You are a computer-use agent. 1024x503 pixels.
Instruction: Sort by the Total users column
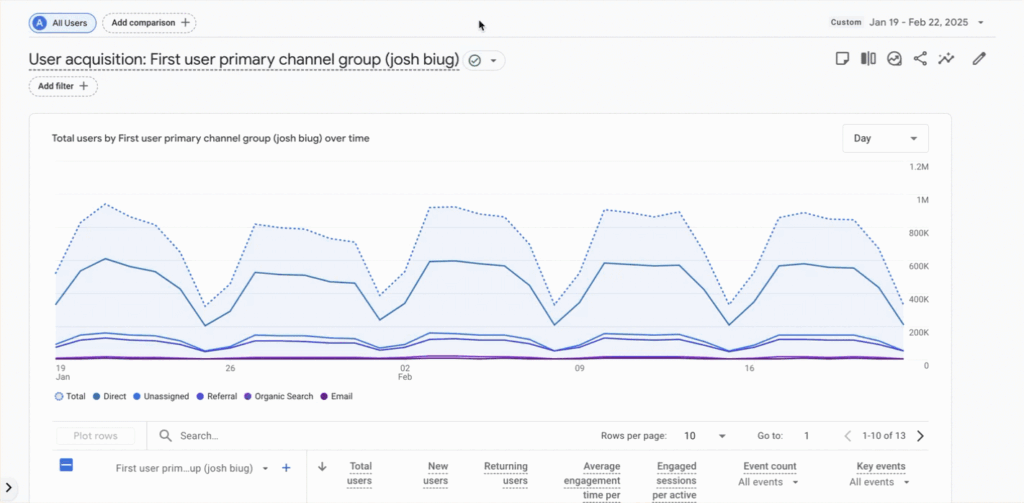(359, 473)
